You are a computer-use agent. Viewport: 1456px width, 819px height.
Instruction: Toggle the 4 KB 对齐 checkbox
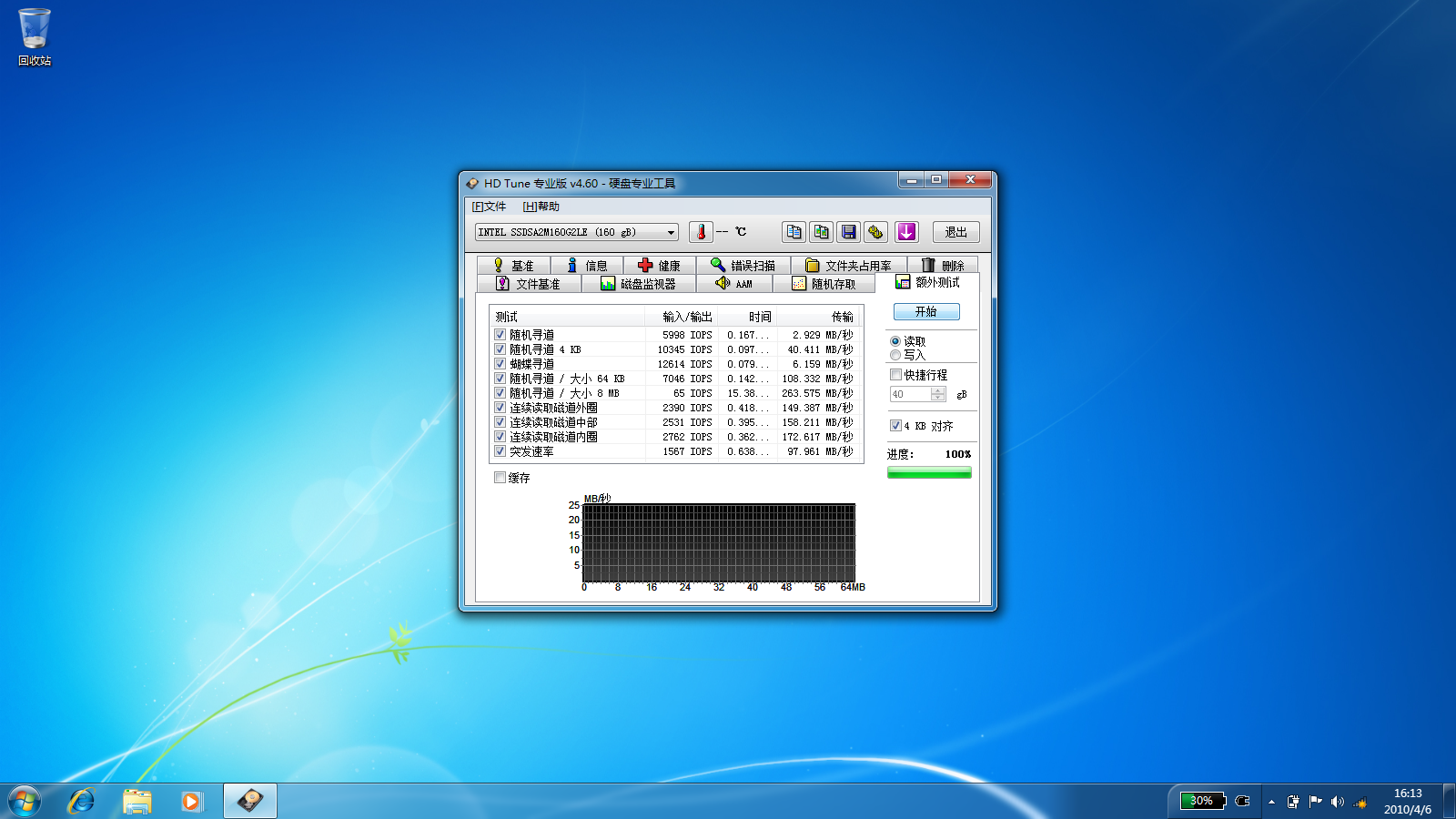[x=895, y=425]
